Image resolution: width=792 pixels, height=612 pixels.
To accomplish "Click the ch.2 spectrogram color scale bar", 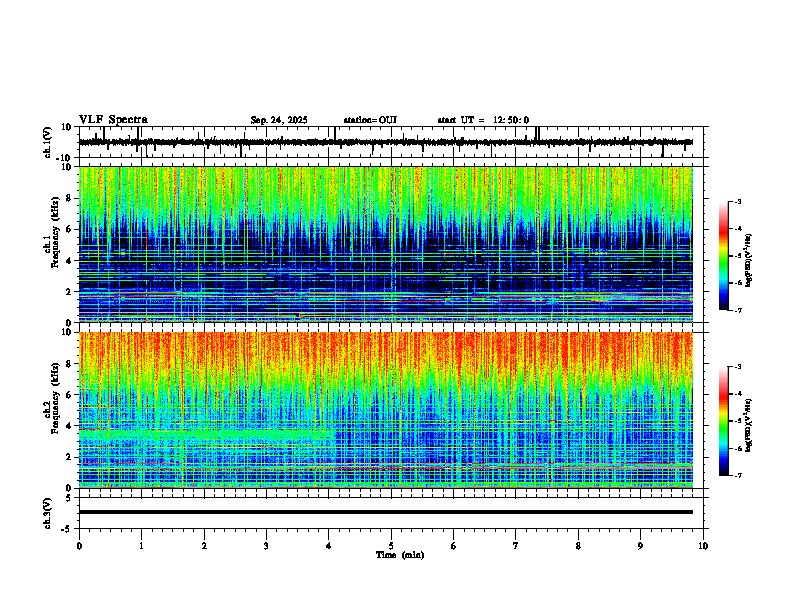I will tap(723, 421).
